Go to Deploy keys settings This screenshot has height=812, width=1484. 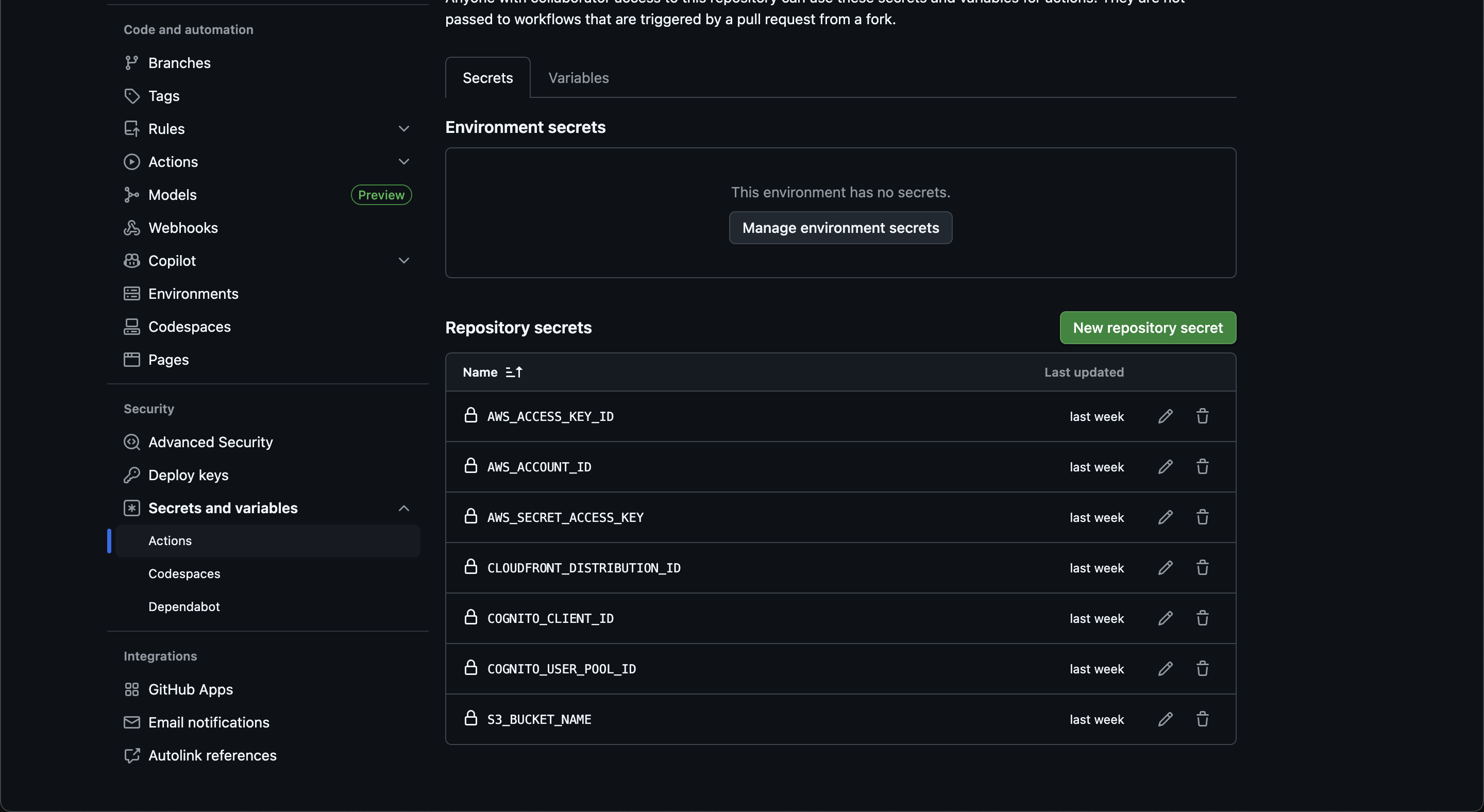coord(188,475)
